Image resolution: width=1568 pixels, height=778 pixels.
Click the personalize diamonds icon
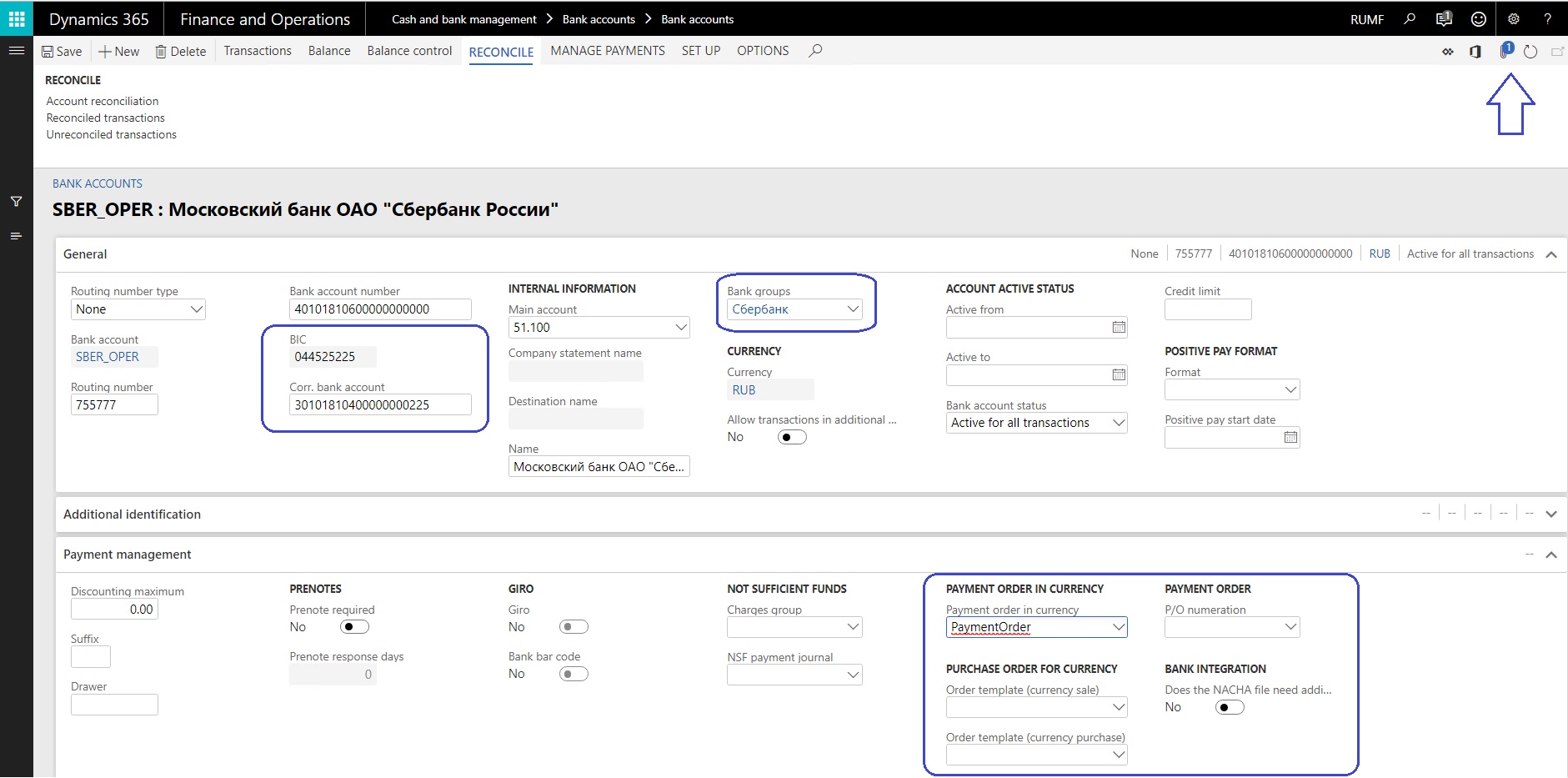[1448, 52]
